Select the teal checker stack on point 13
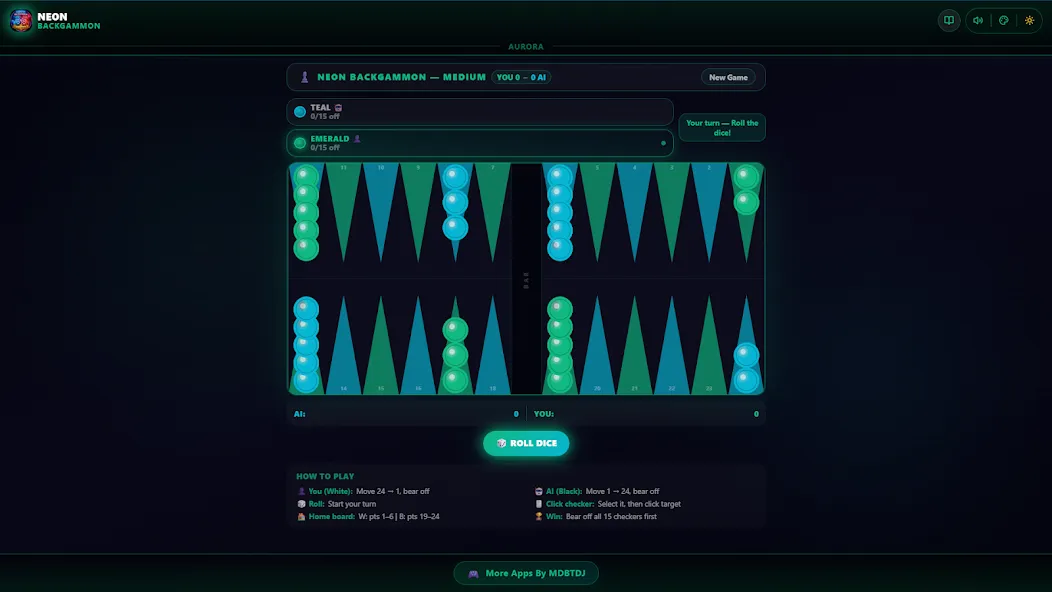The height and width of the screenshot is (592, 1052). pos(306,344)
